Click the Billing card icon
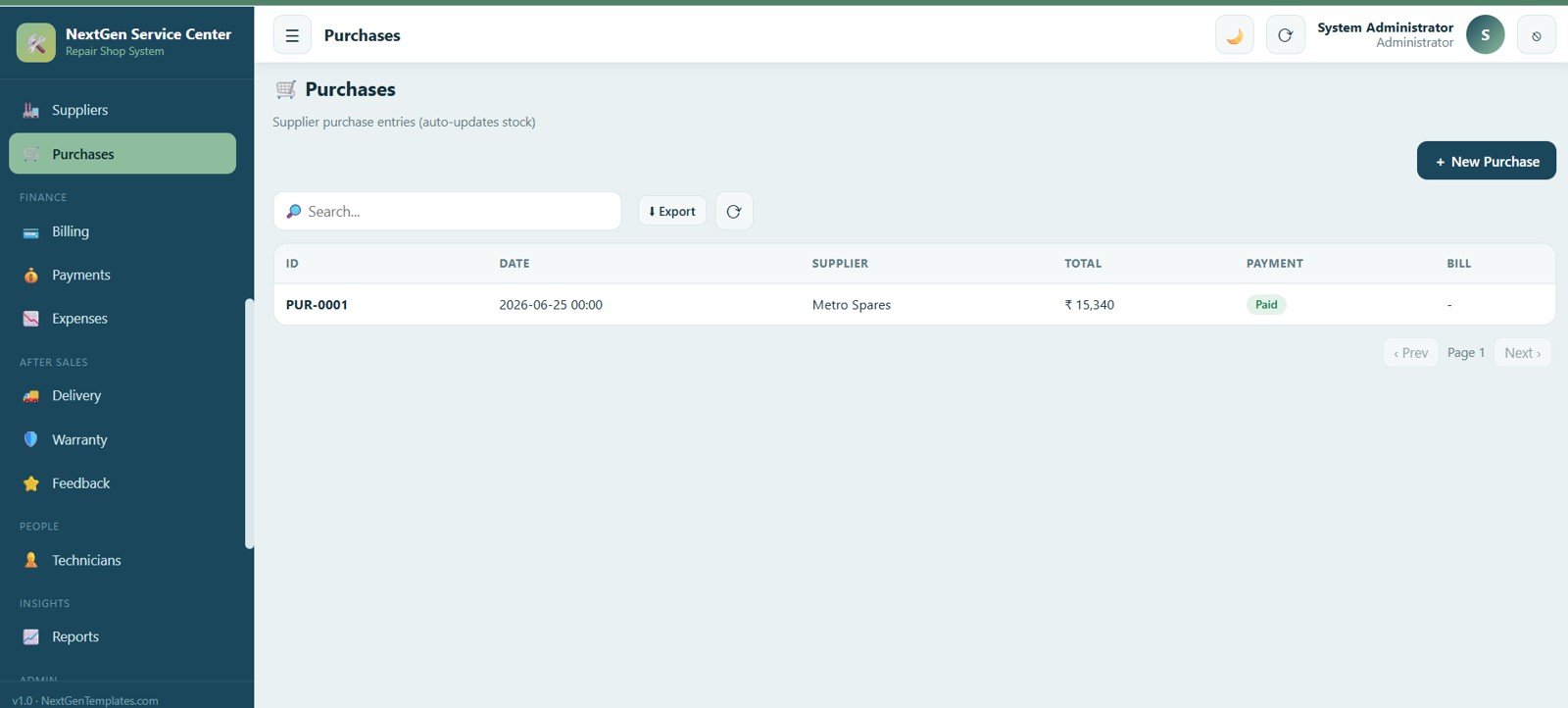 [x=31, y=232]
